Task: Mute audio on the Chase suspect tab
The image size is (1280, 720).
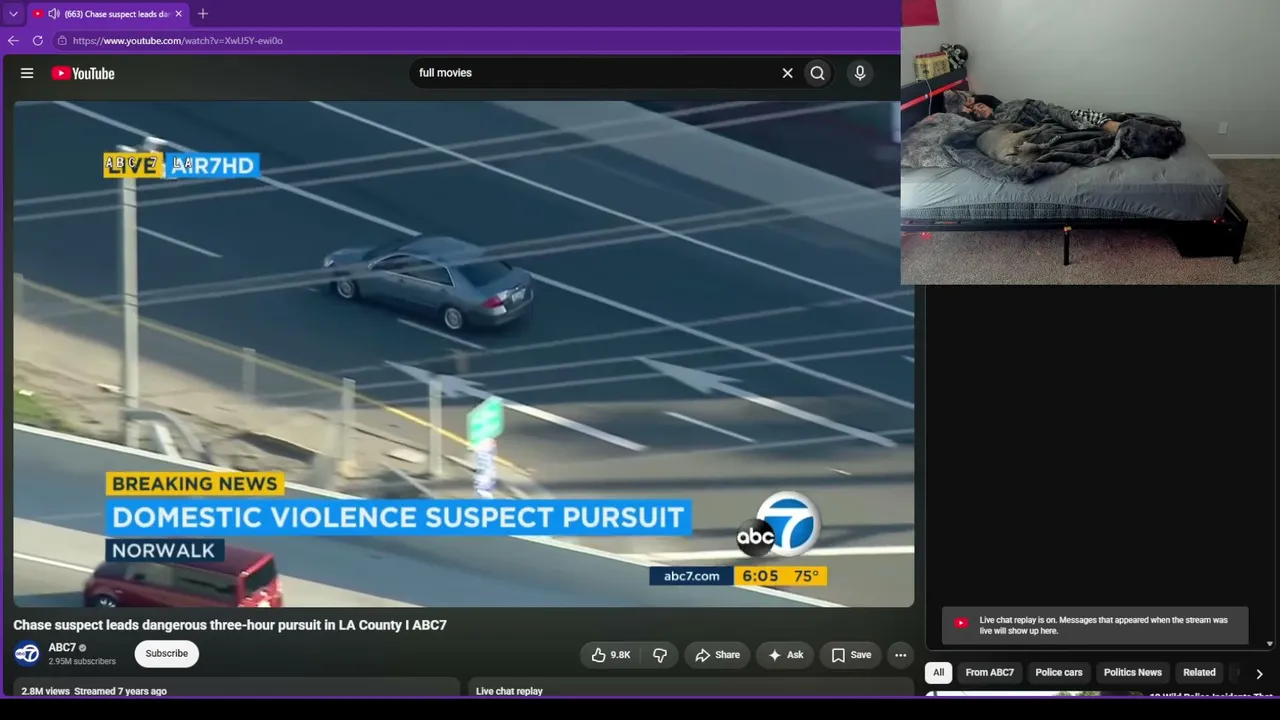Action: coord(54,14)
